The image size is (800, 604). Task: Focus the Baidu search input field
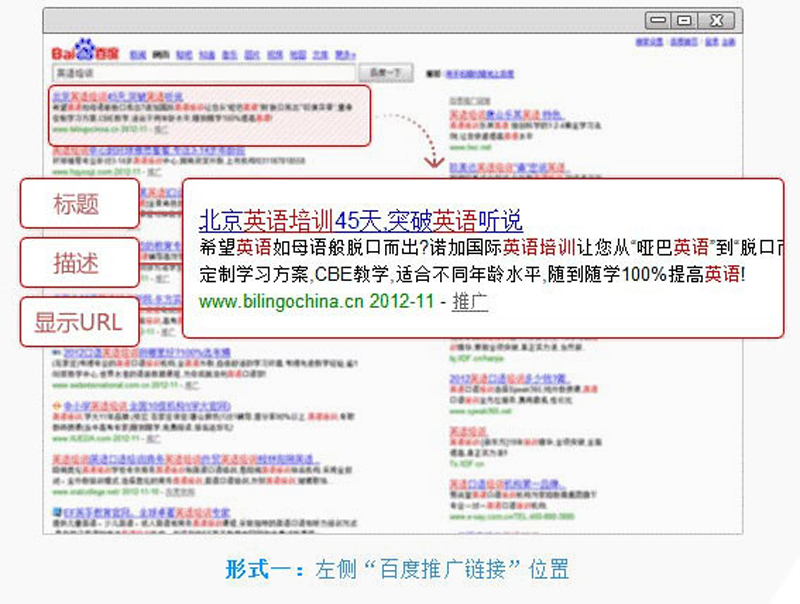click(x=204, y=73)
